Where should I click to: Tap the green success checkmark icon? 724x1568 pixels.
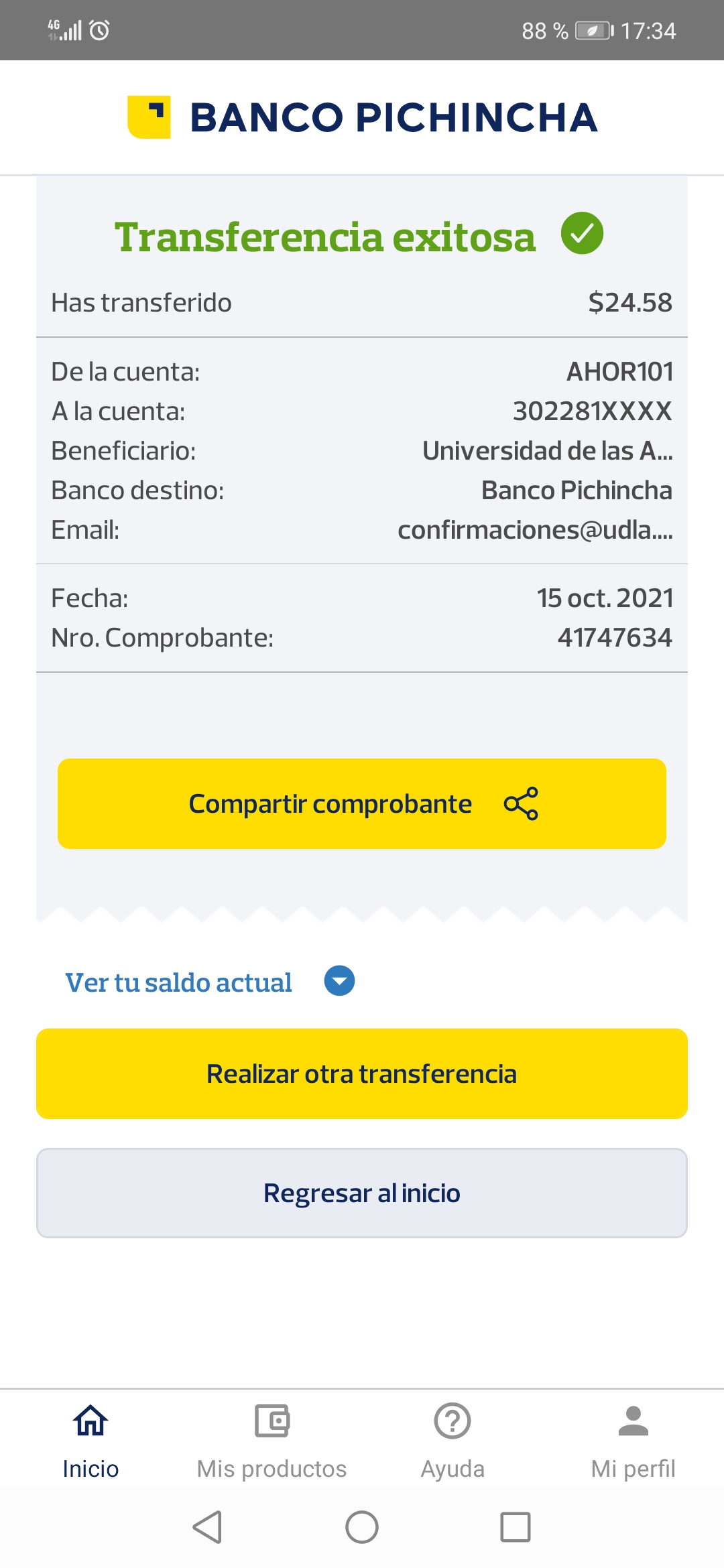[582, 234]
